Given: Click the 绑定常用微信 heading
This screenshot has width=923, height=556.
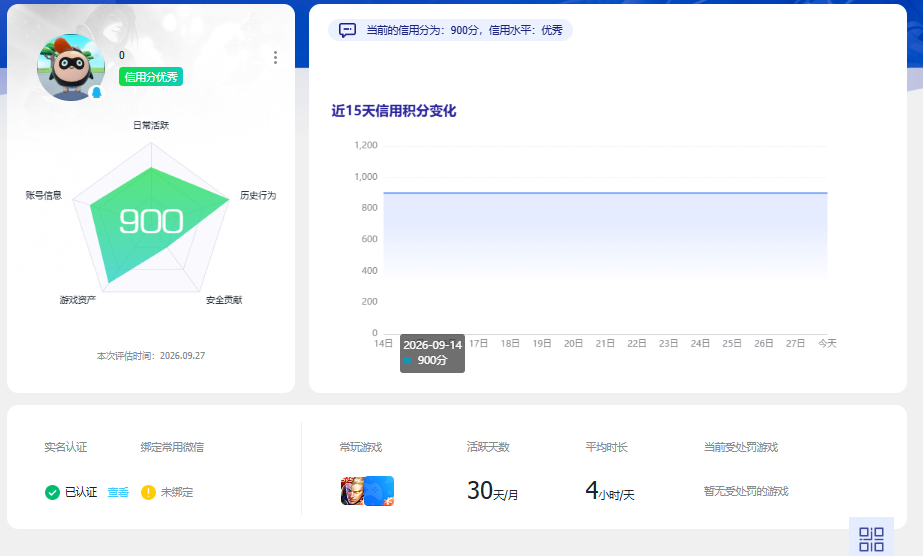Looking at the screenshot, I should [172, 447].
